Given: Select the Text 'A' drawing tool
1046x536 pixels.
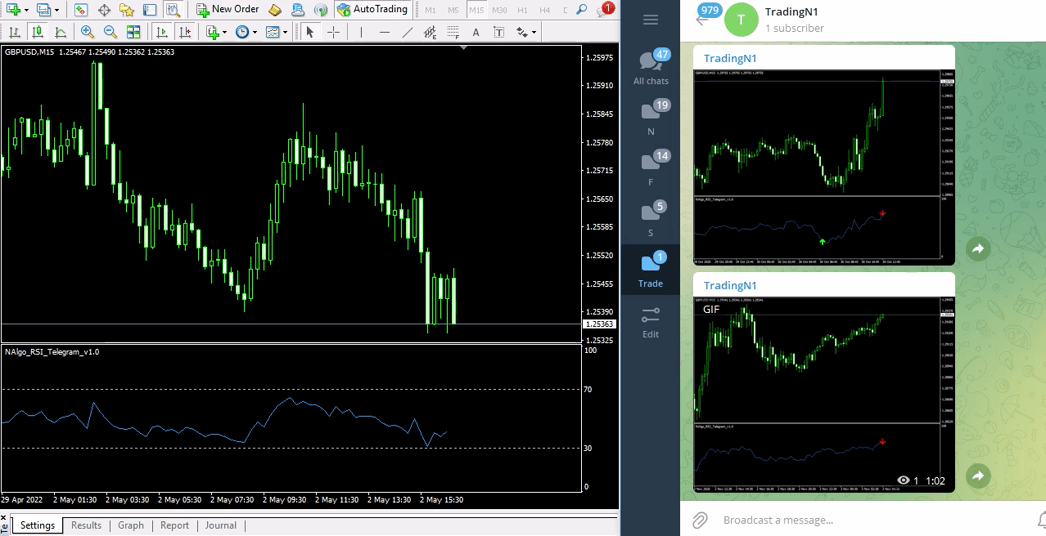Looking at the screenshot, I should tap(476, 31).
